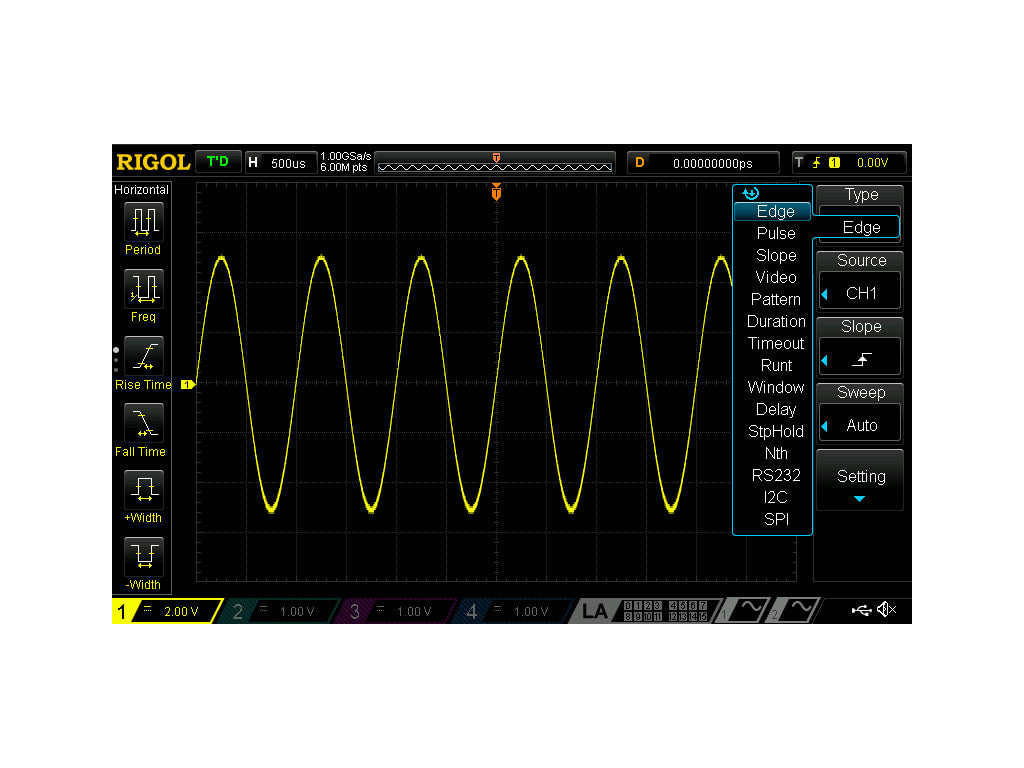
Task: Open the trigger Source CH1 selector
Action: (861, 293)
